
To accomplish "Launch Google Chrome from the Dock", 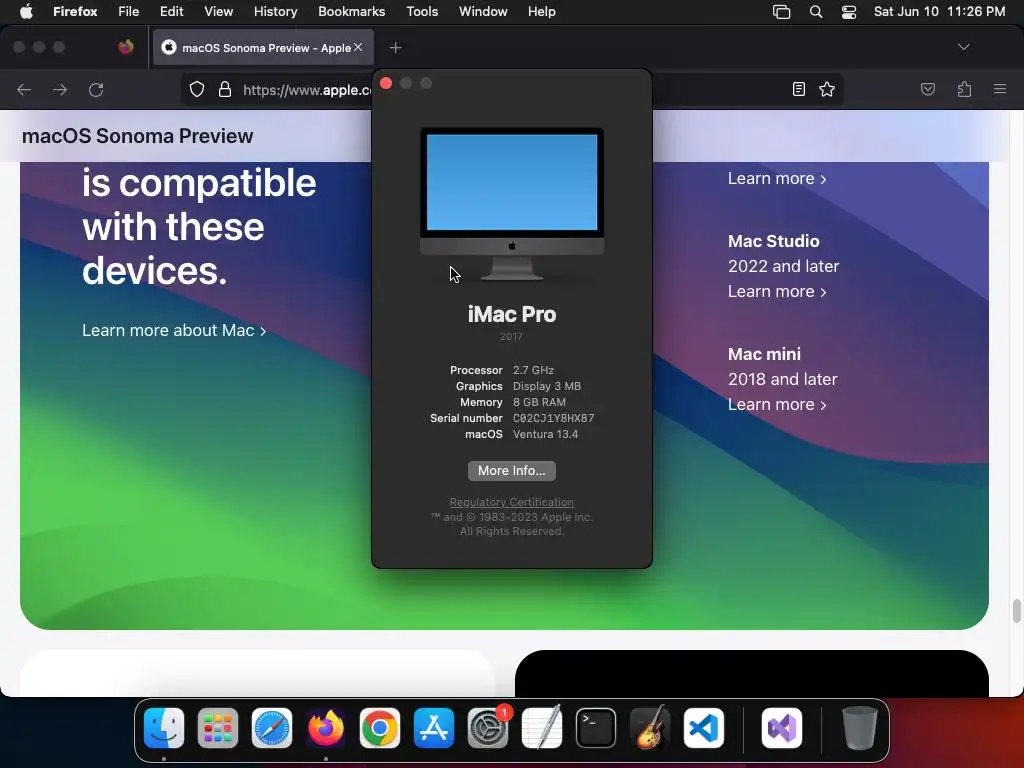I will click(380, 728).
